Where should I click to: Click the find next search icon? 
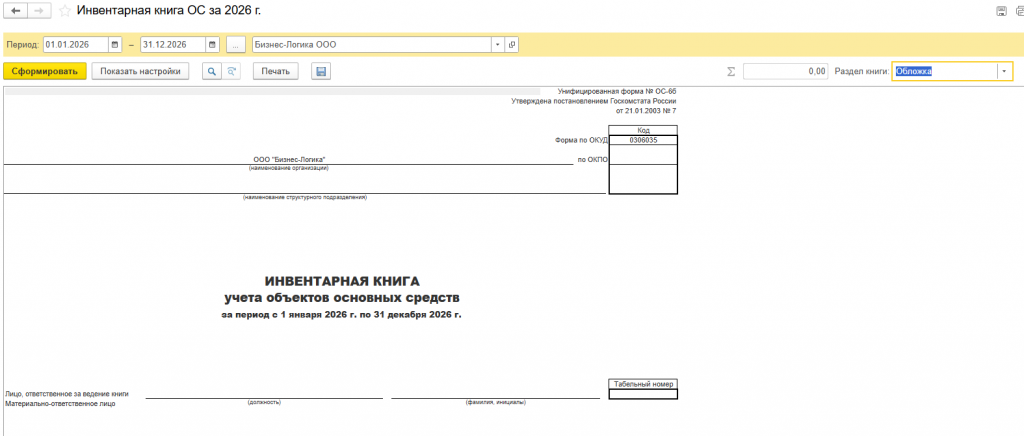pyautogui.click(x=231, y=71)
